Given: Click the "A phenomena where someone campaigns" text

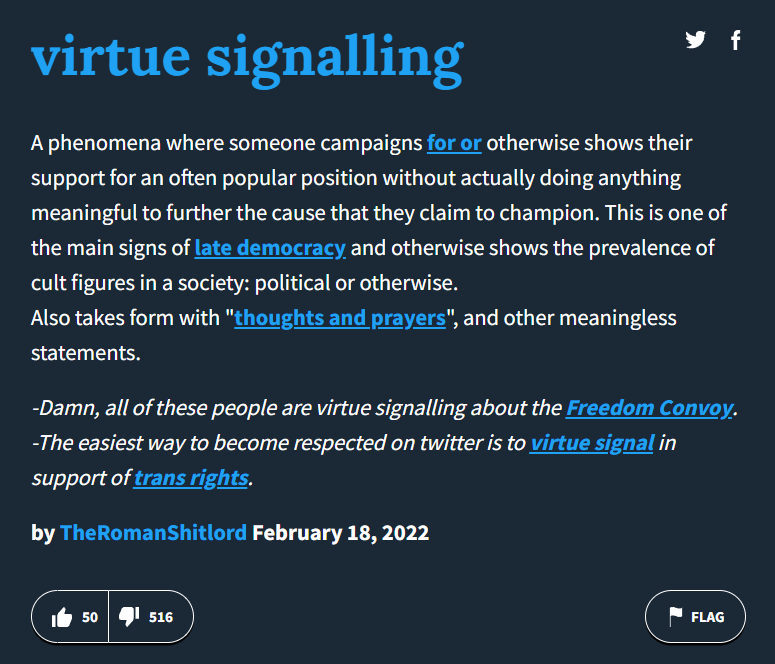Looking at the screenshot, I should [227, 143].
